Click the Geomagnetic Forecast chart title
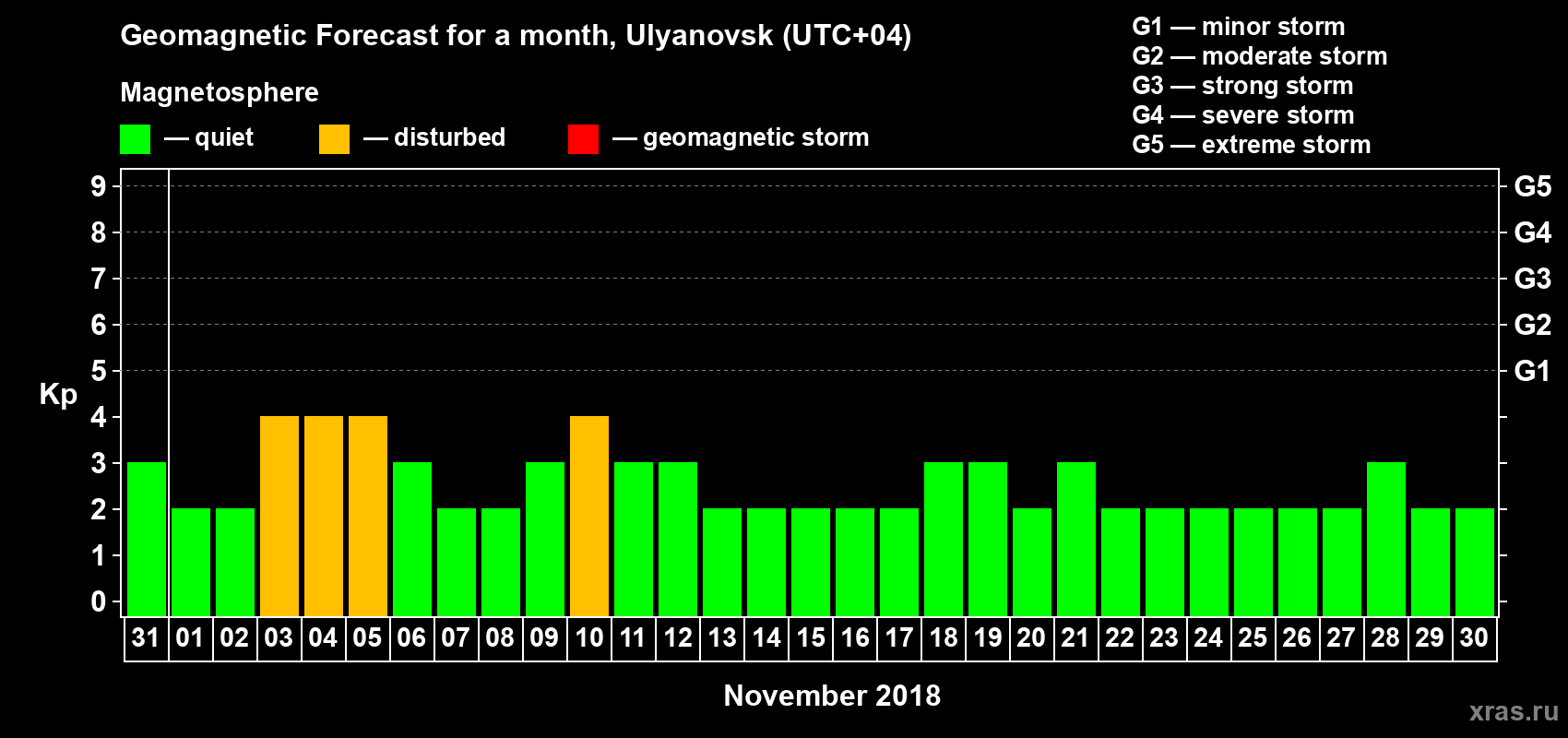1568x738 pixels. click(x=516, y=36)
